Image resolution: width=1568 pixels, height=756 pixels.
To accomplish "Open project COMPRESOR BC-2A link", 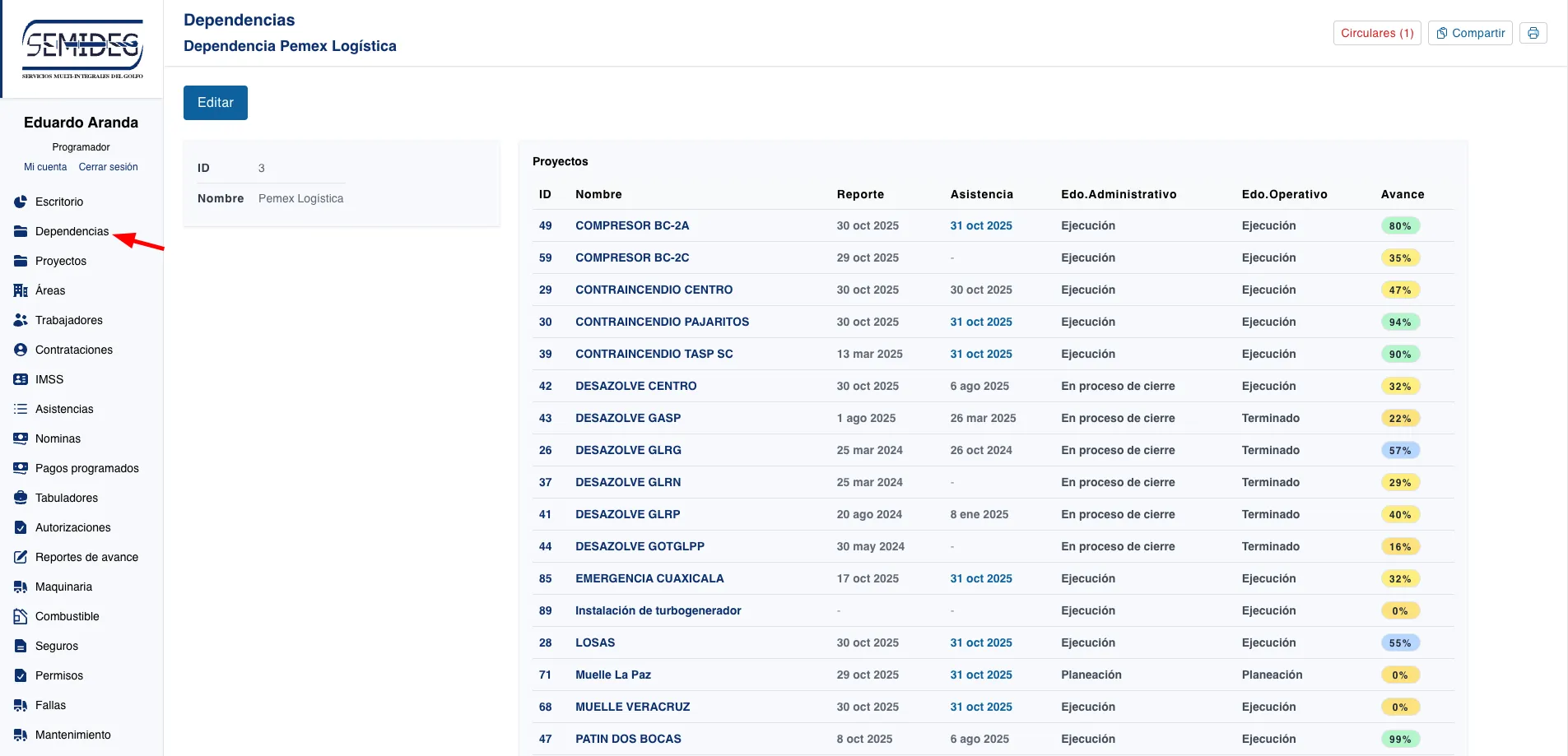I will pos(631,225).
